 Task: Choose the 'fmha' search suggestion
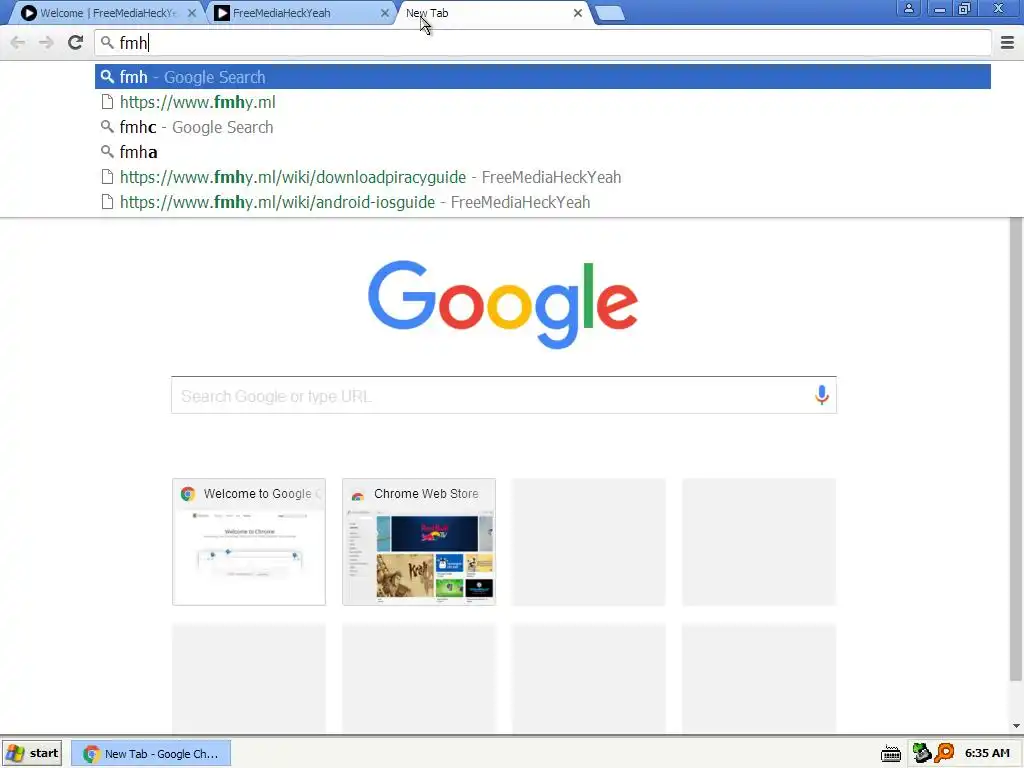pos(543,152)
